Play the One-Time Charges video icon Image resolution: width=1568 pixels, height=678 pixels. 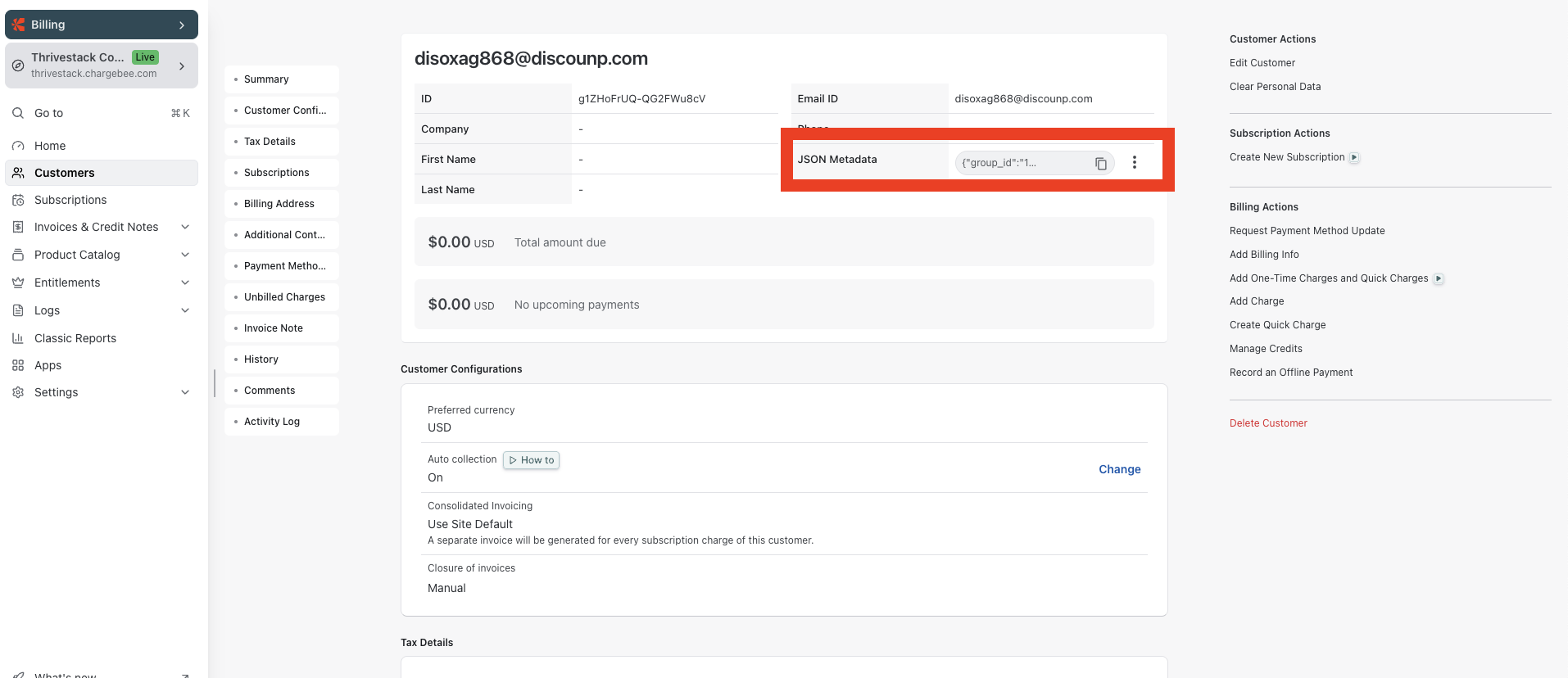pos(1439,278)
